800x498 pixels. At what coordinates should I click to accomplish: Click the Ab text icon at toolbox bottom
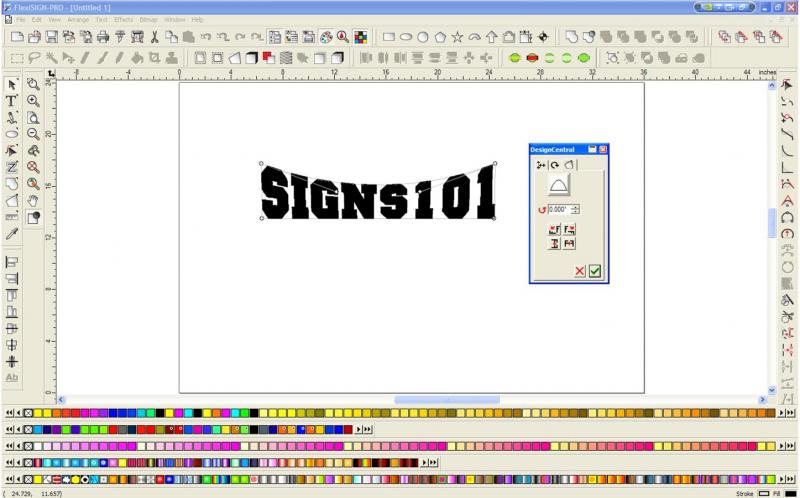point(12,378)
